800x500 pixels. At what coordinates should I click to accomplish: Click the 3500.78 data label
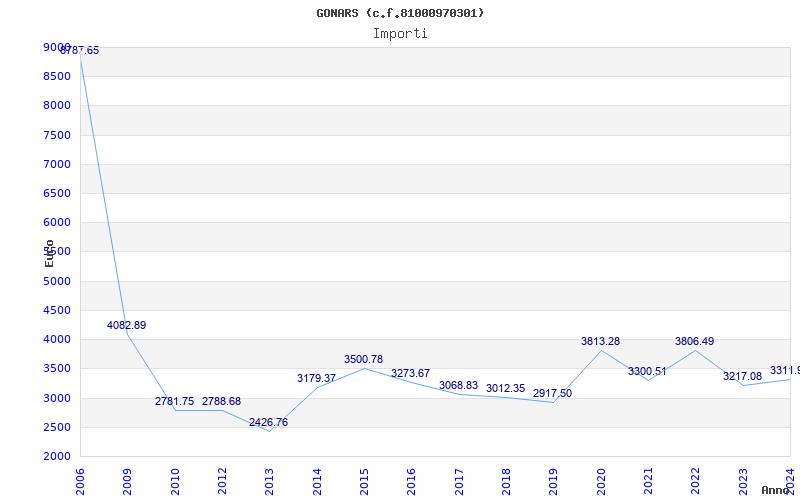point(363,360)
